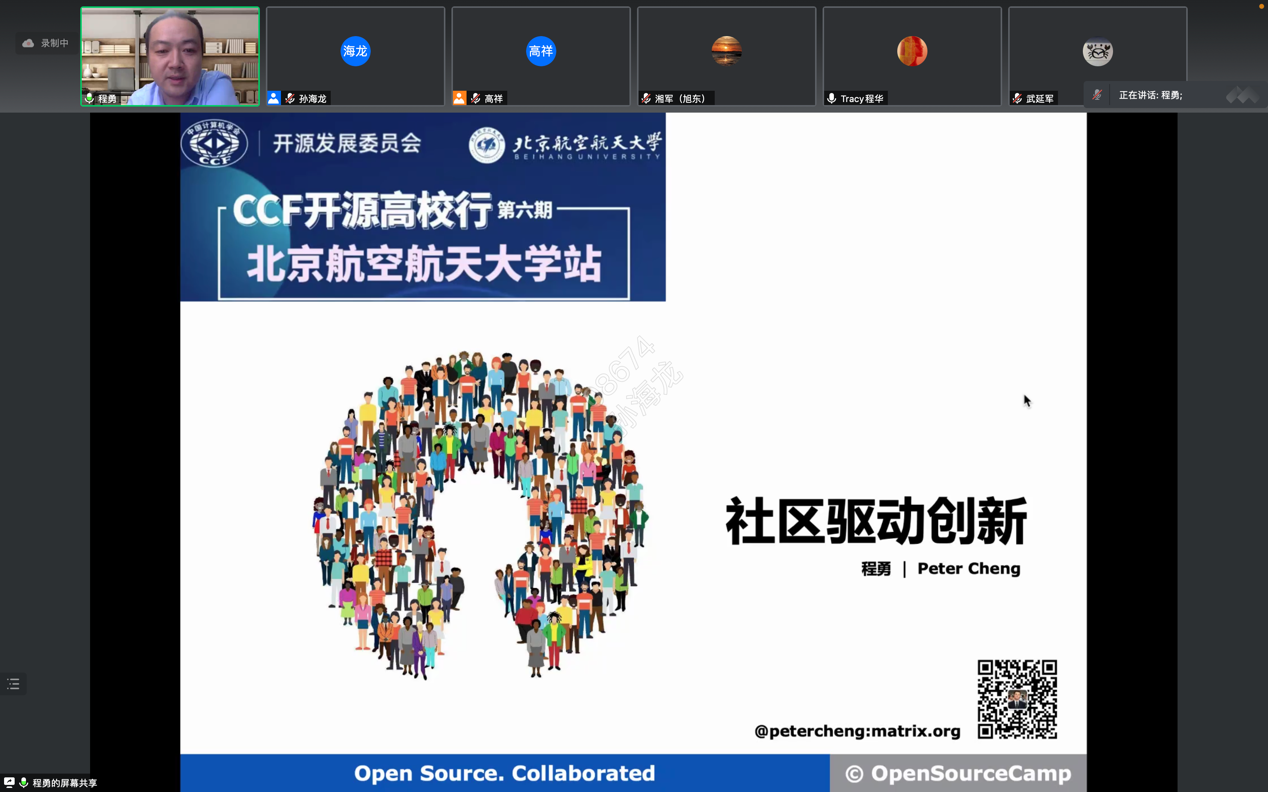Click the orange person icon on 高祥's tile

point(459,99)
